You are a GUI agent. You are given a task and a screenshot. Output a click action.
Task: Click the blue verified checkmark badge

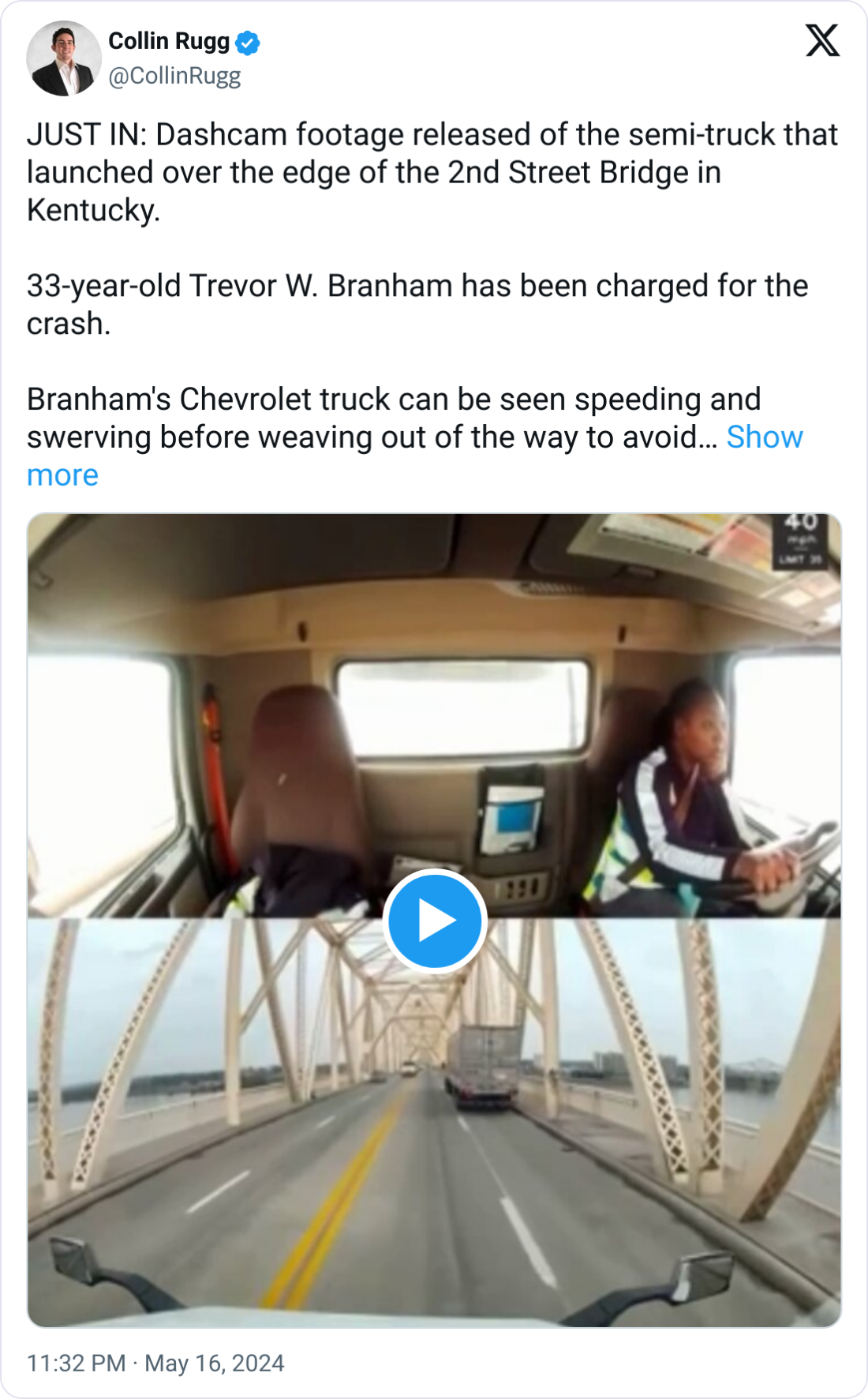[x=248, y=43]
